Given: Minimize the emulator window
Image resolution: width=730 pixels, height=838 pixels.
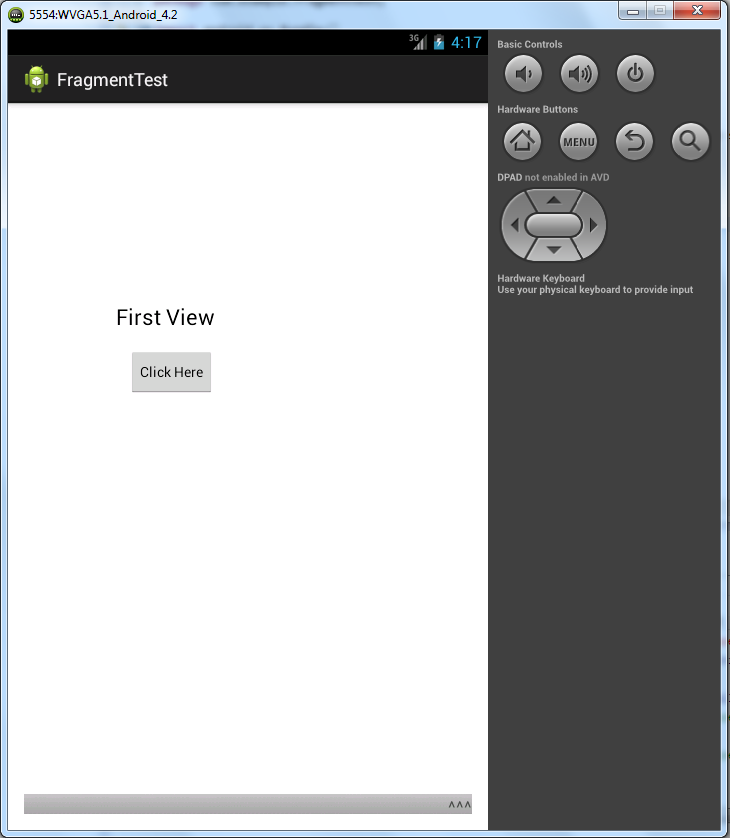Looking at the screenshot, I should 633,11.
